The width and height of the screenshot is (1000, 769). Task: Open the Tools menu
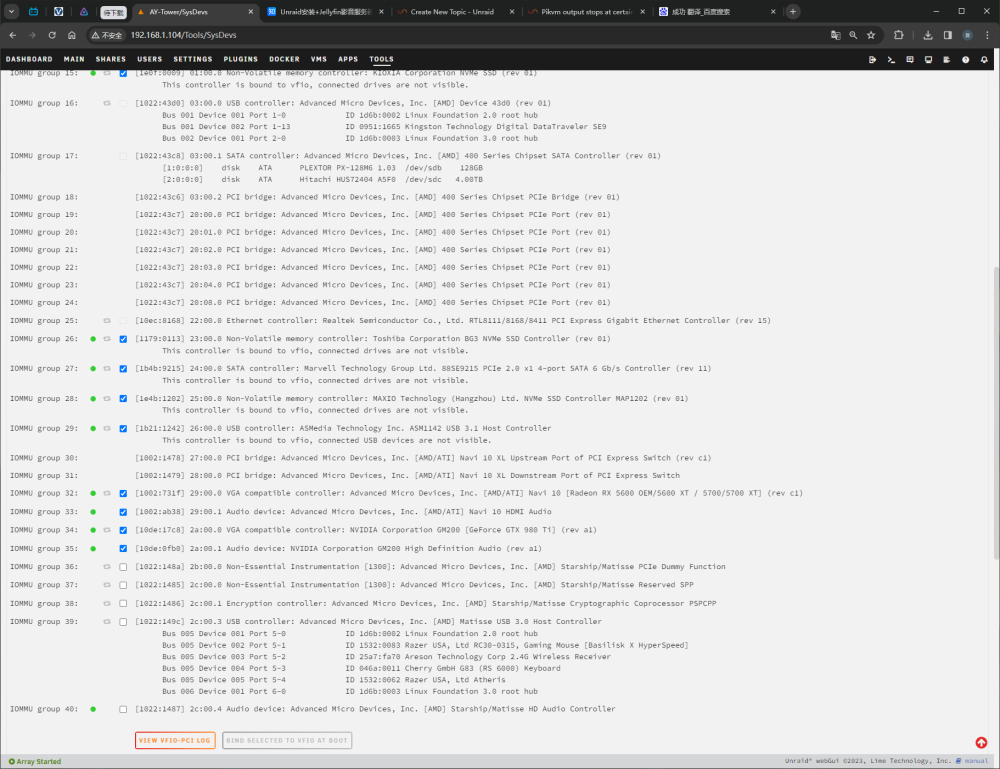[381, 59]
